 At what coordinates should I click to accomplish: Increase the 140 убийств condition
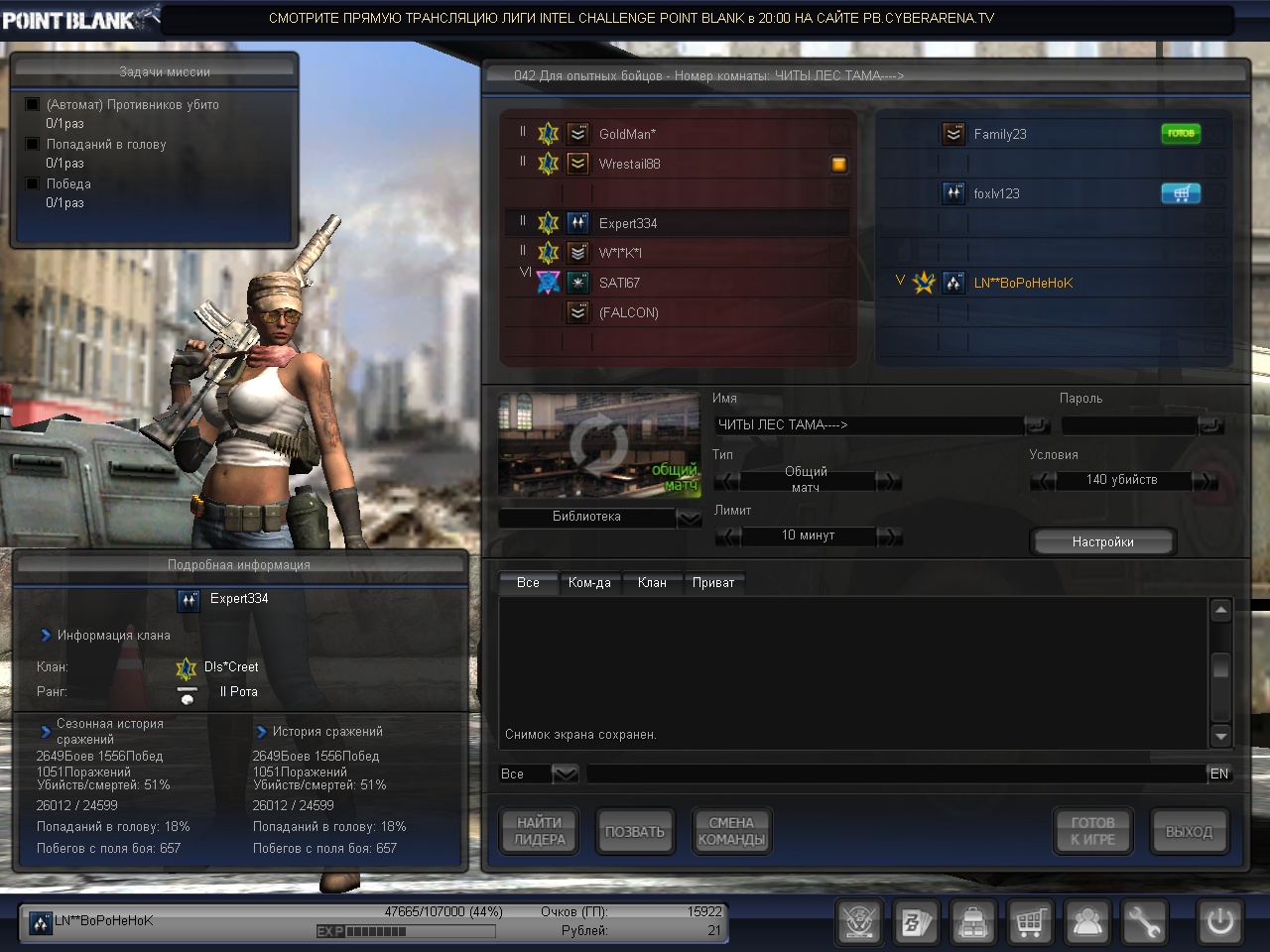point(1204,481)
